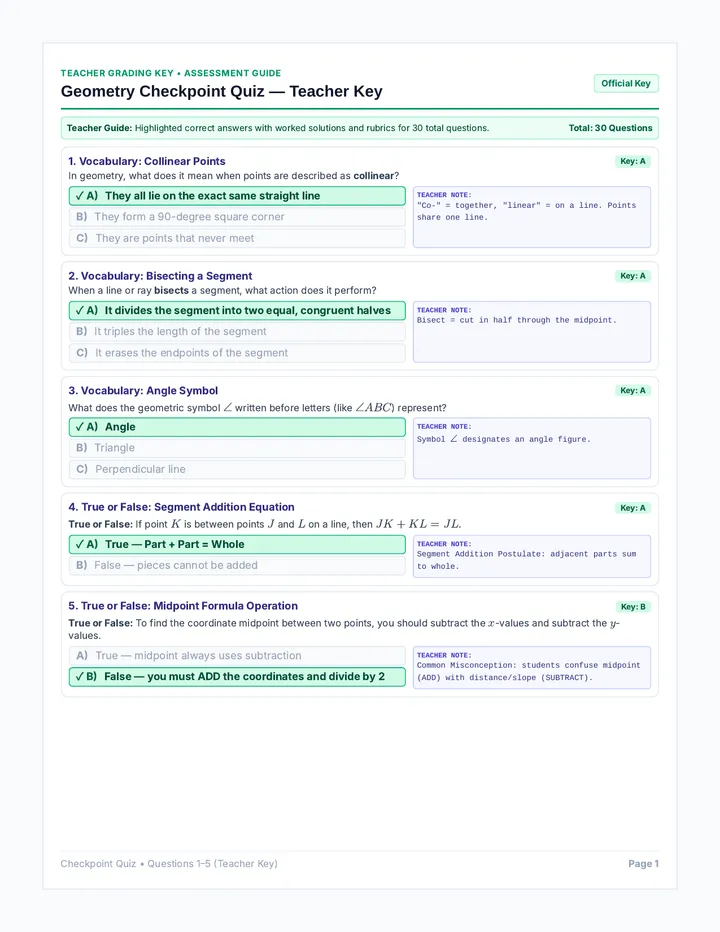Click the midpoint True or False statement text

(x=344, y=629)
